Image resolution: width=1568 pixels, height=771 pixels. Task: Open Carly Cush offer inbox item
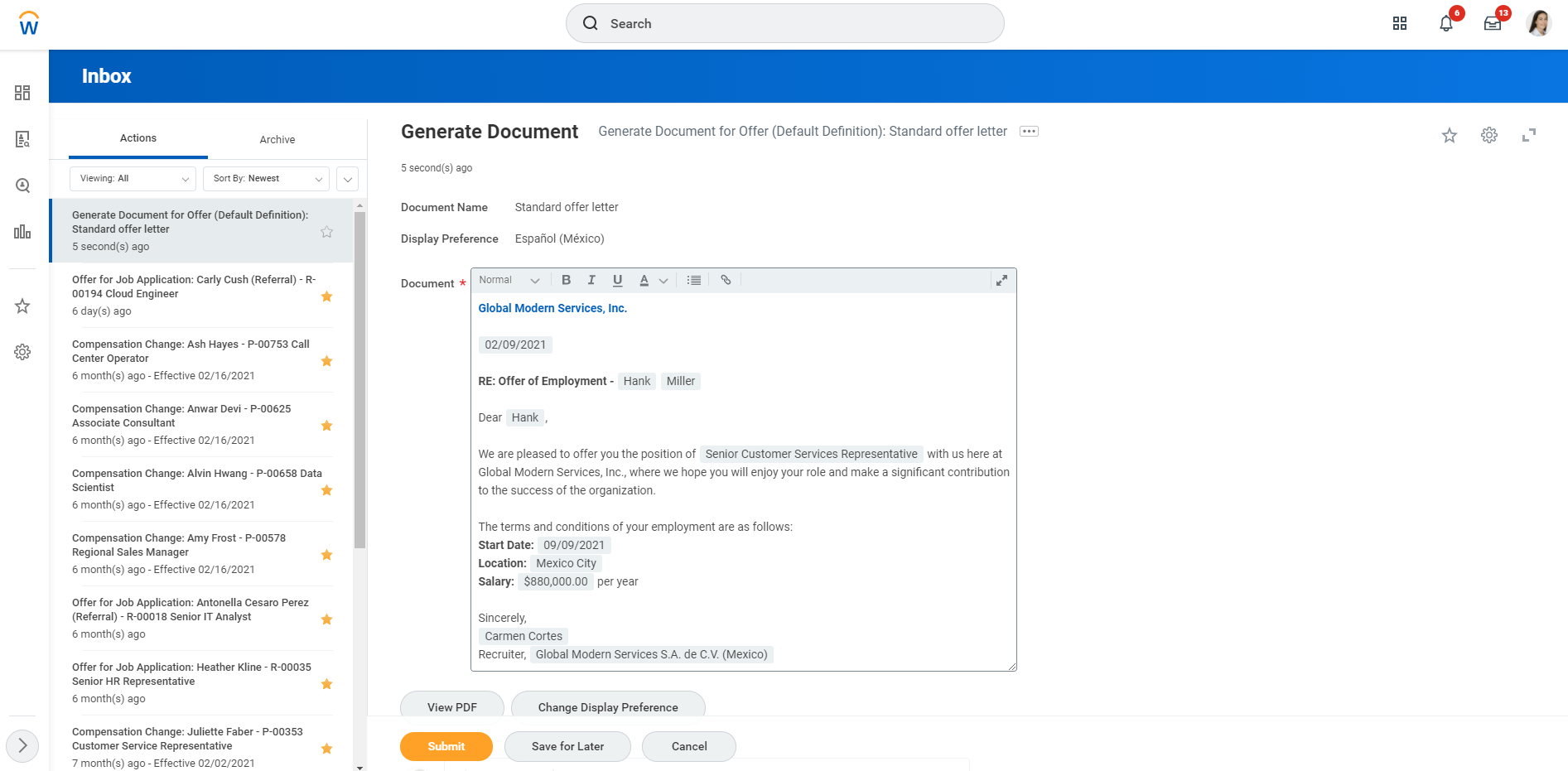pos(201,296)
